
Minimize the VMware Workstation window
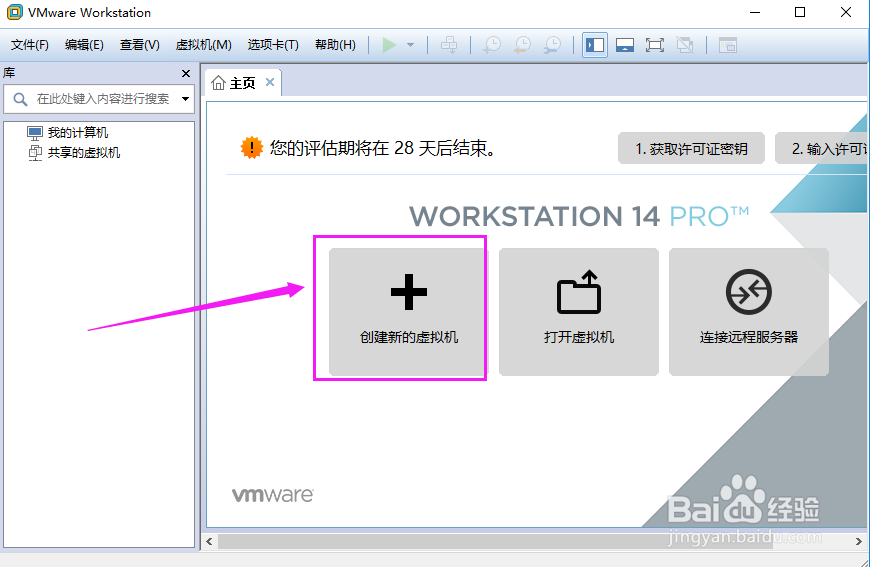(755, 12)
